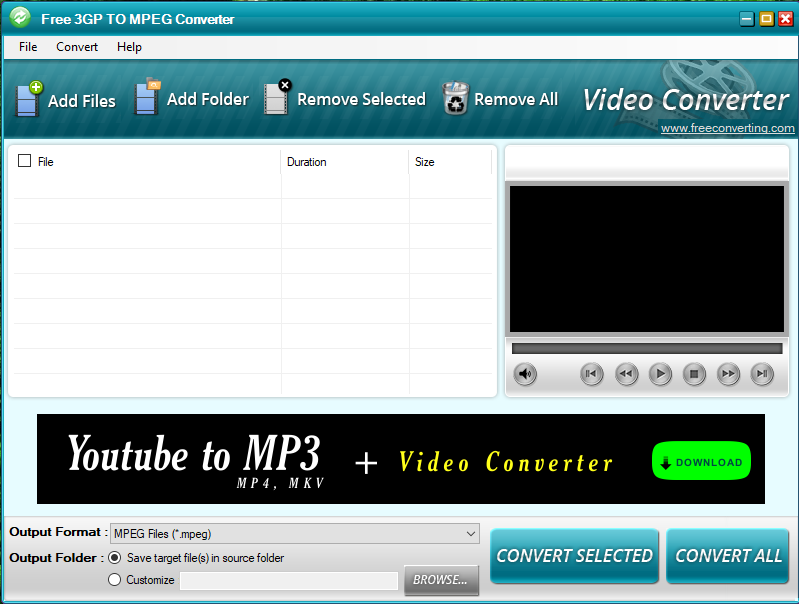The image size is (799, 604).
Task: Click the Customize folder path field
Action: pos(289,581)
